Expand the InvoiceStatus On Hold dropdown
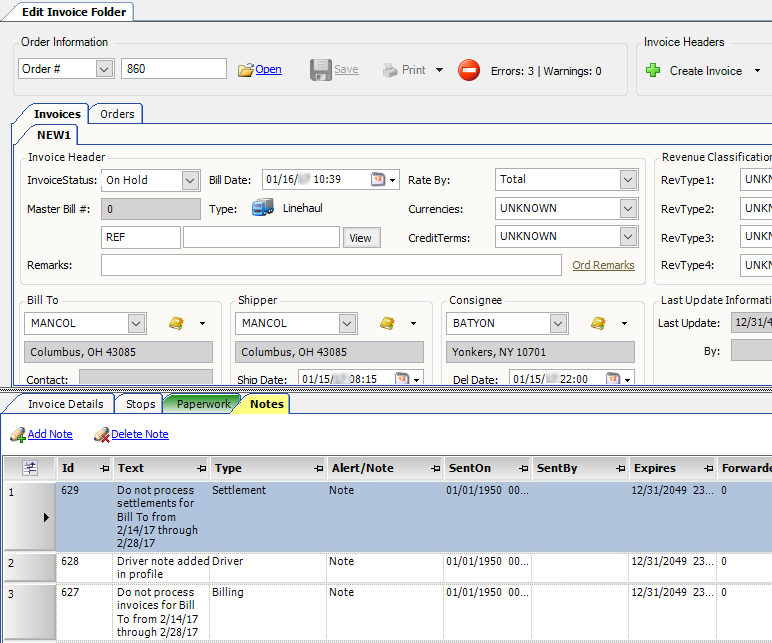Screen dimensions: 772x643 pyautogui.click(x=190, y=180)
